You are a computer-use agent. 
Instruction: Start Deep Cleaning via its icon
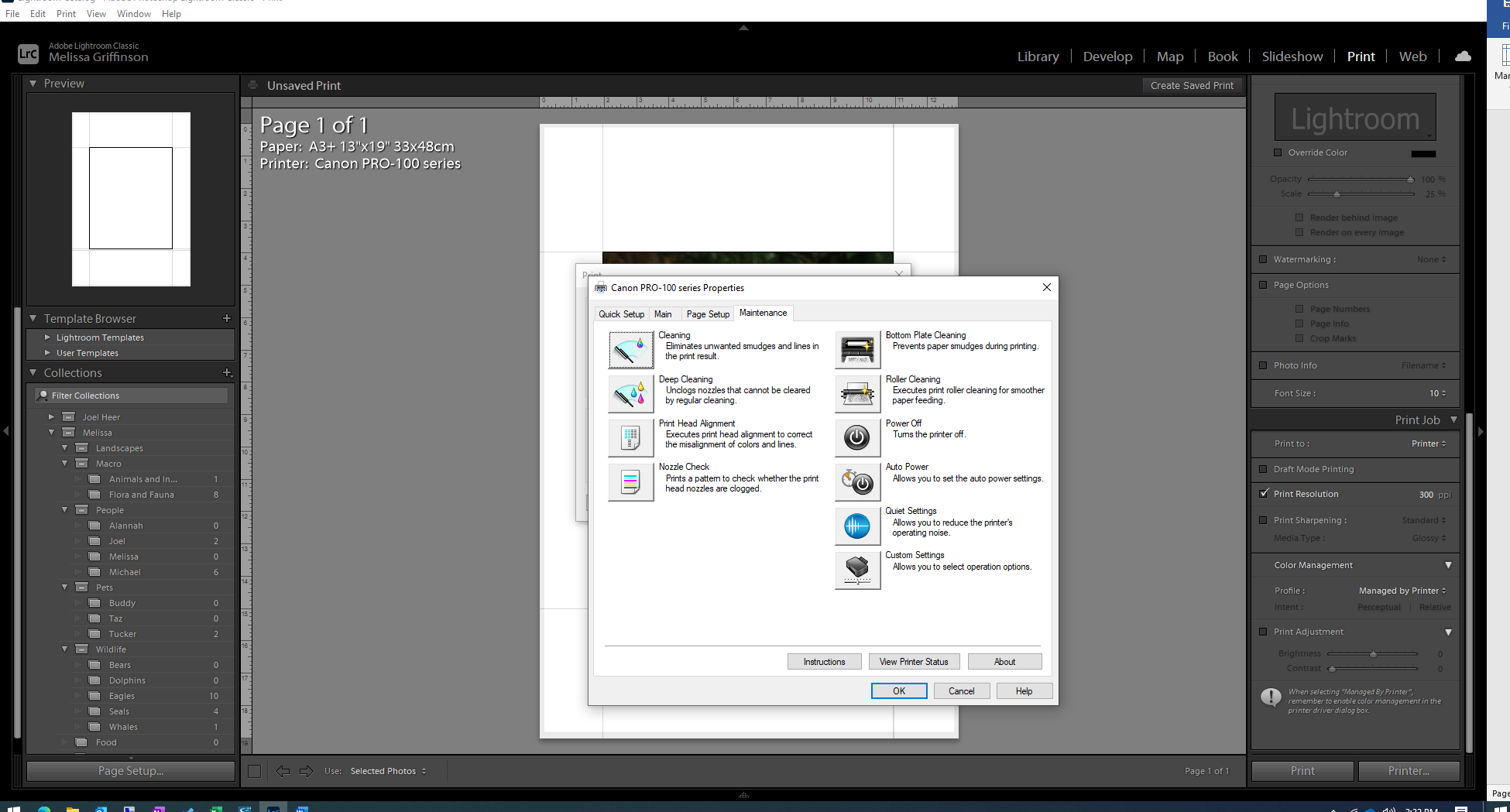click(x=630, y=394)
